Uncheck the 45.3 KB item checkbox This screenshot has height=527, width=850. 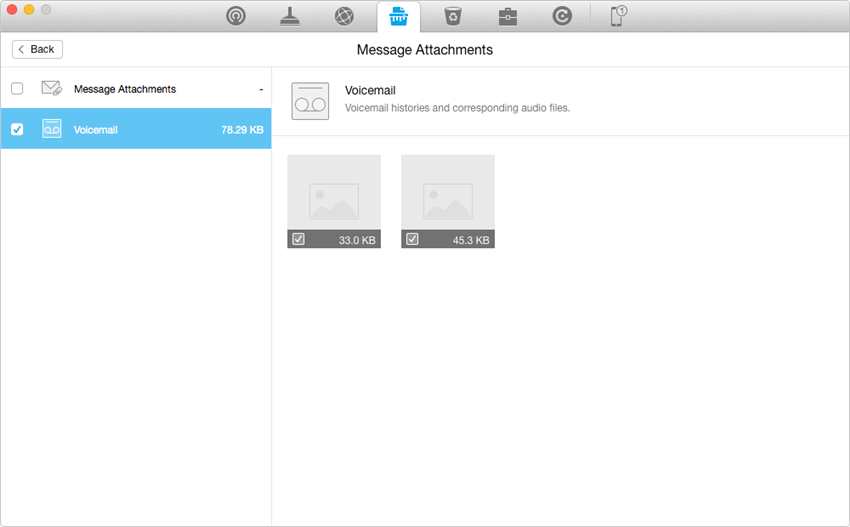pos(413,239)
